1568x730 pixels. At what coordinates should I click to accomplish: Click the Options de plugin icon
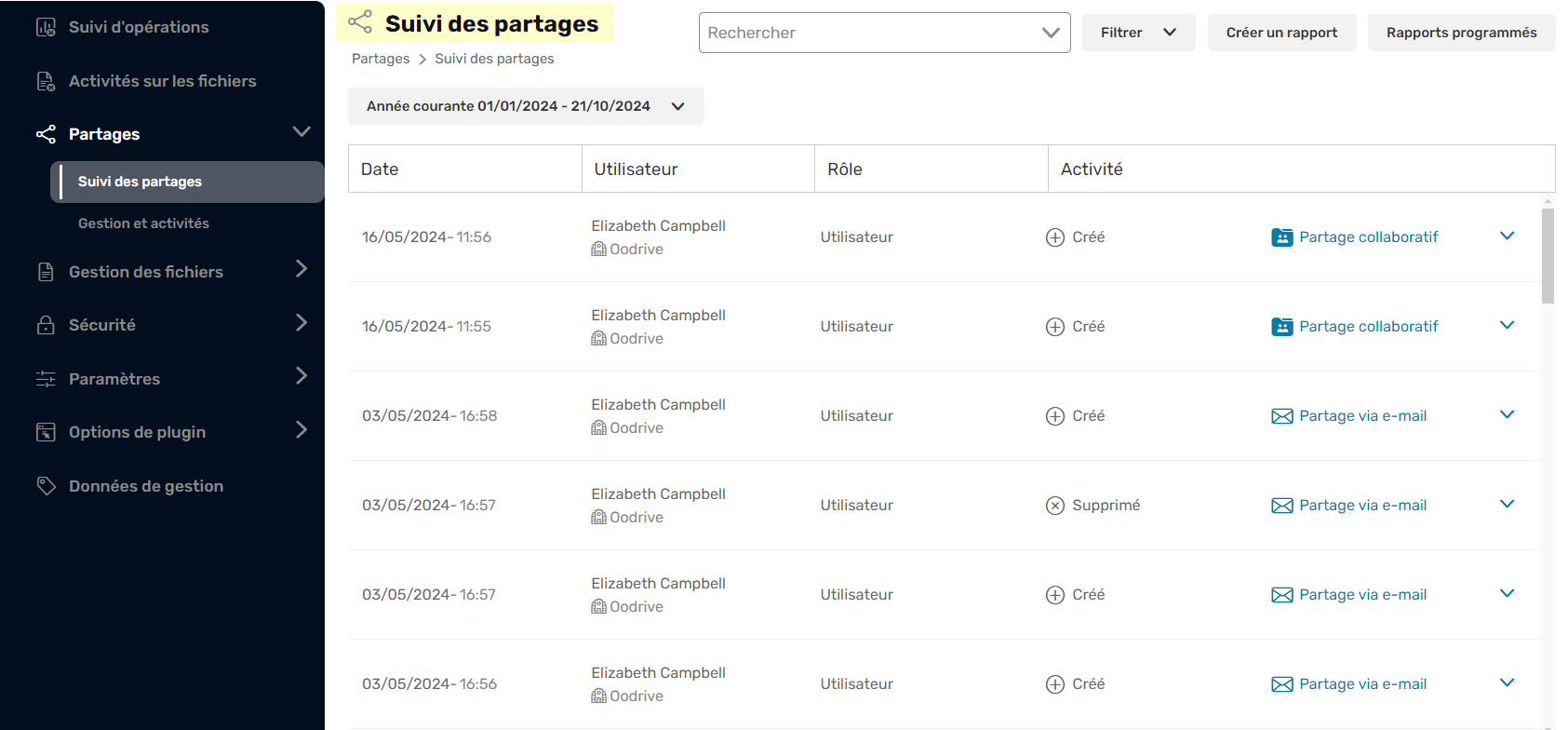[x=46, y=432]
